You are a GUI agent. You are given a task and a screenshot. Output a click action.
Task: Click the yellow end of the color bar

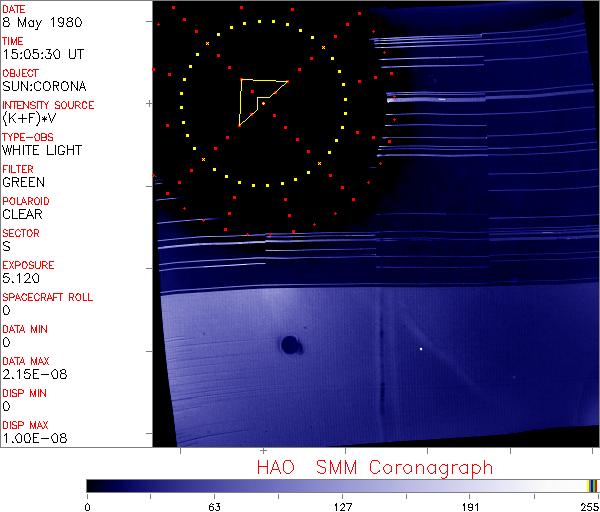pyautogui.click(x=590, y=485)
